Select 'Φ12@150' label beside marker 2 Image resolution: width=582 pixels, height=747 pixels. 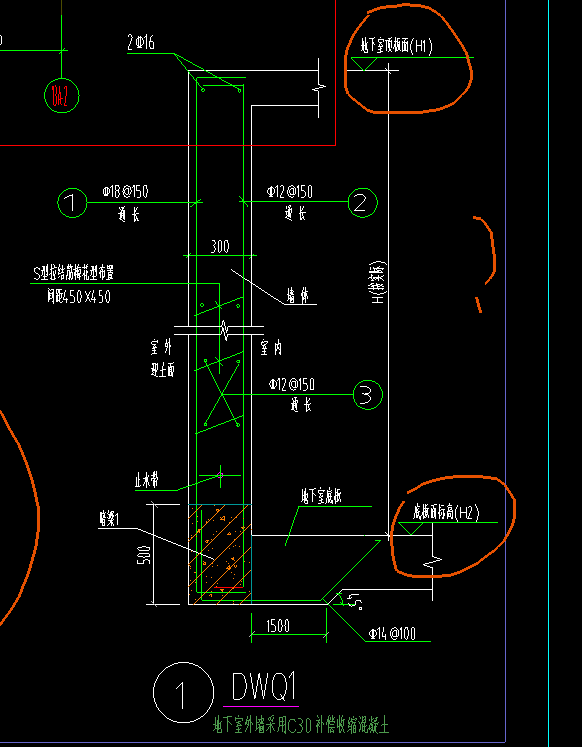click(290, 192)
